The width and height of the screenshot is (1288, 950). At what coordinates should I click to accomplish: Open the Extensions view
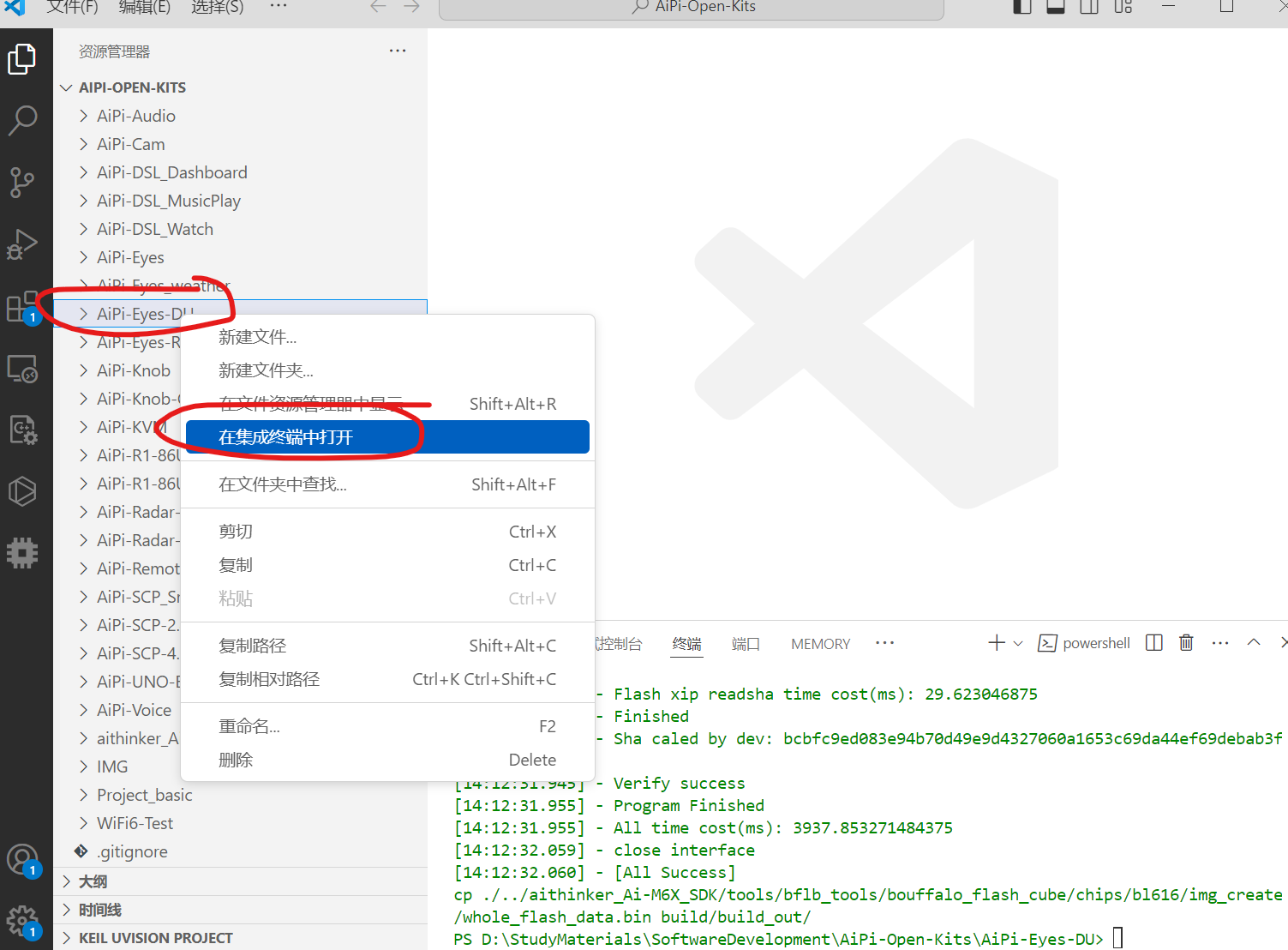click(22, 307)
